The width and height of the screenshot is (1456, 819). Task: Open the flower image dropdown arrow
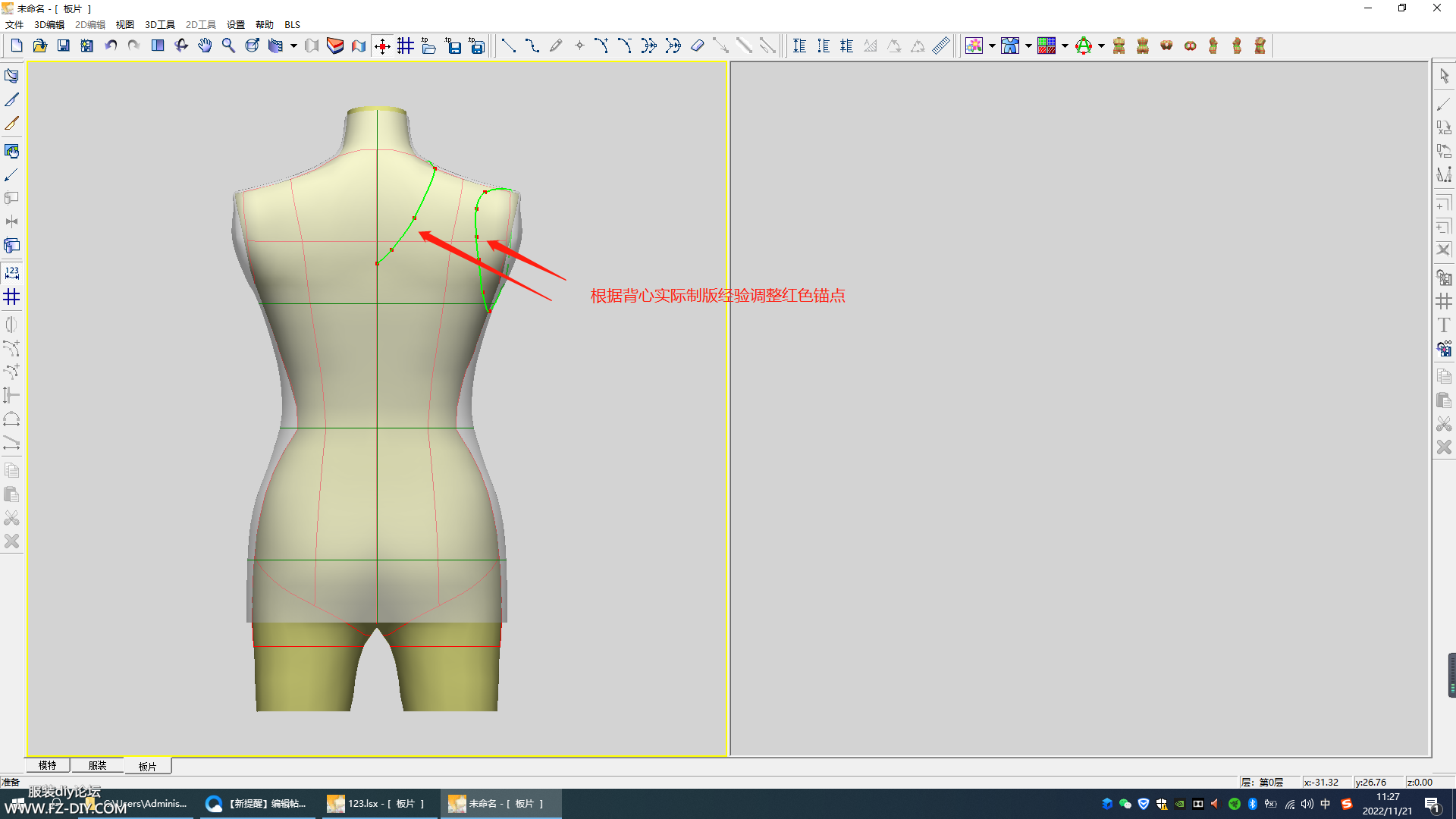[x=992, y=46]
